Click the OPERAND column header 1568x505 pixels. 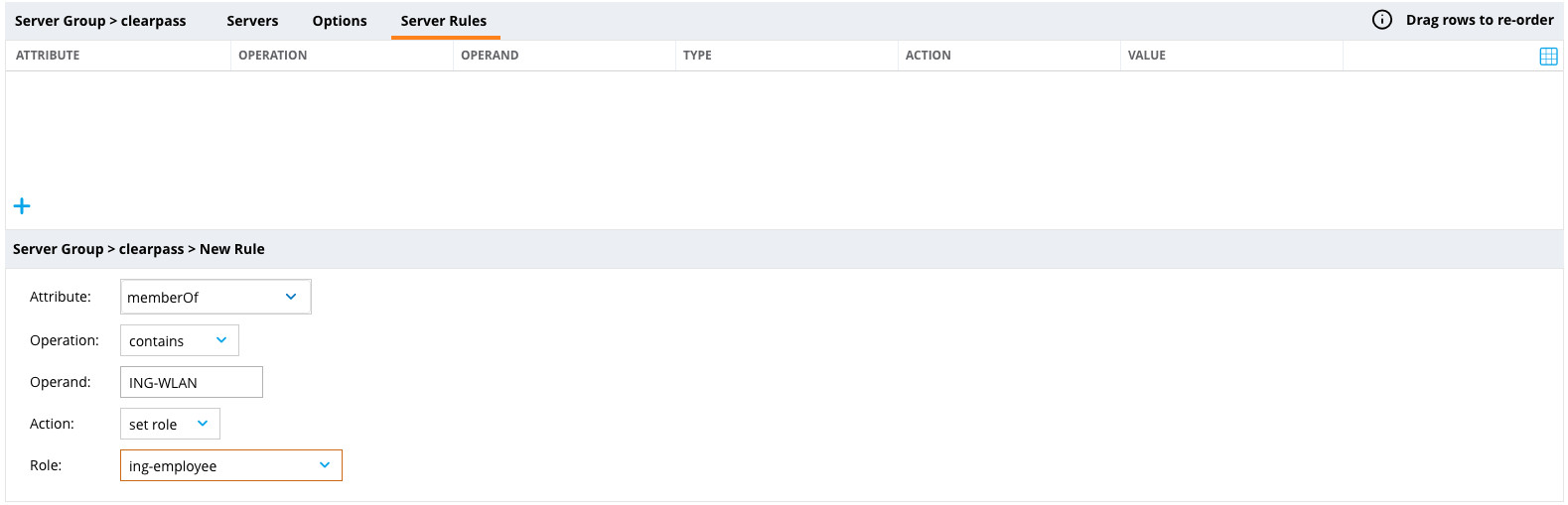[490, 56]
